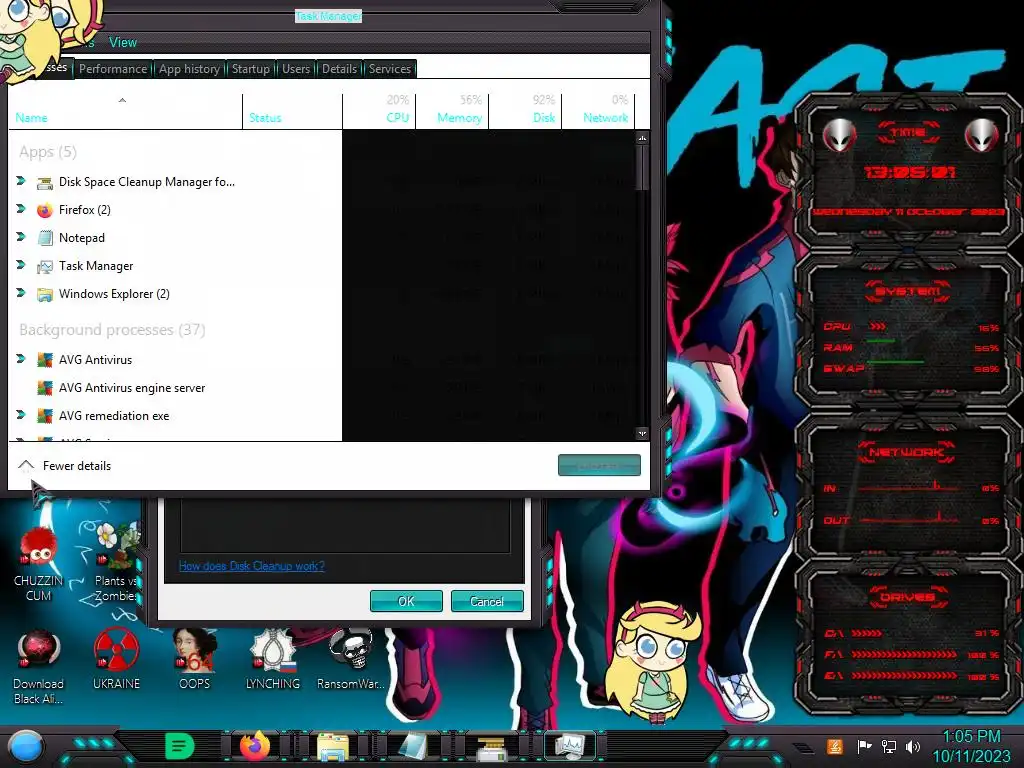Select the Firefox icon in the Apps list
Image resolution: width=1024 pixels, height=768 pixels.
pyautogui.click(x=44, y=210)
